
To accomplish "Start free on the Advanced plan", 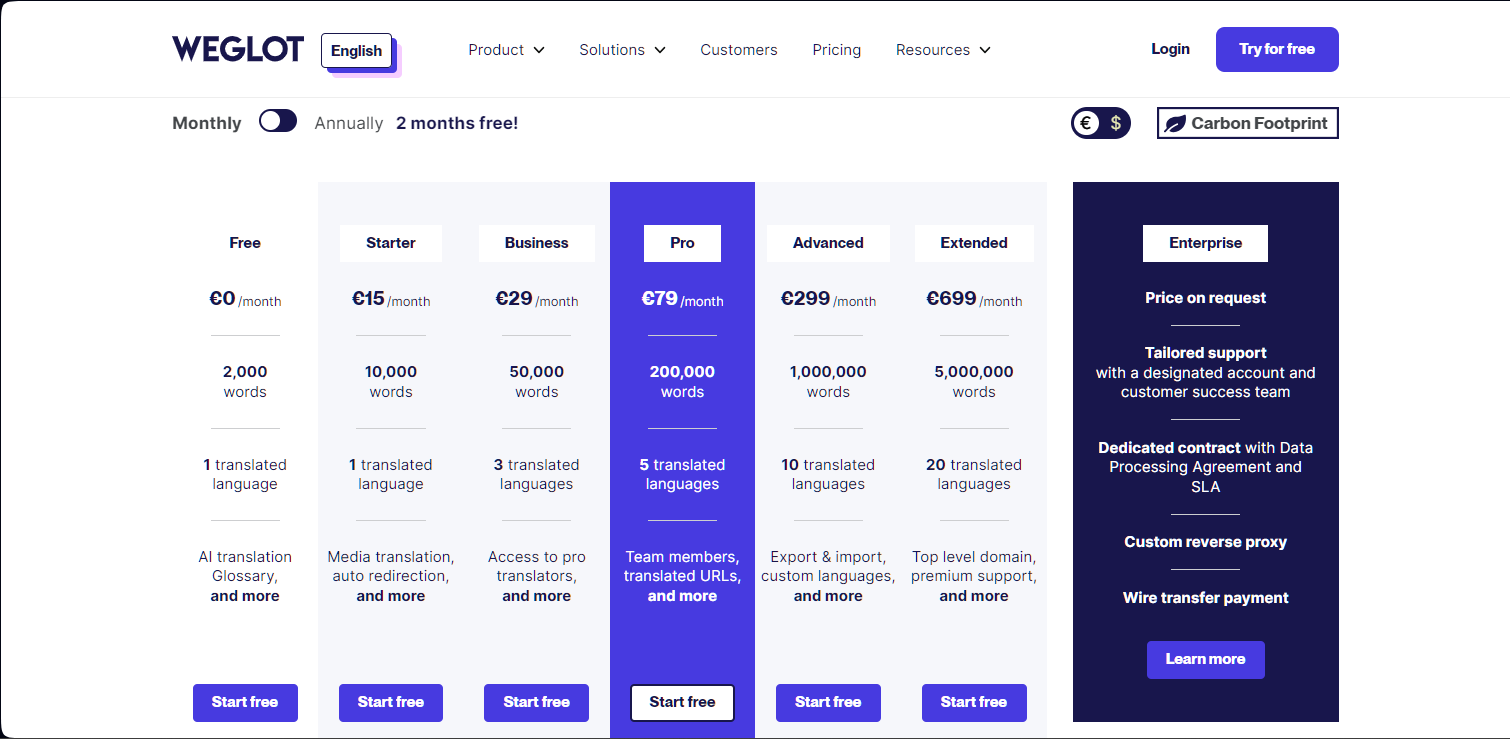I will 828,702.
